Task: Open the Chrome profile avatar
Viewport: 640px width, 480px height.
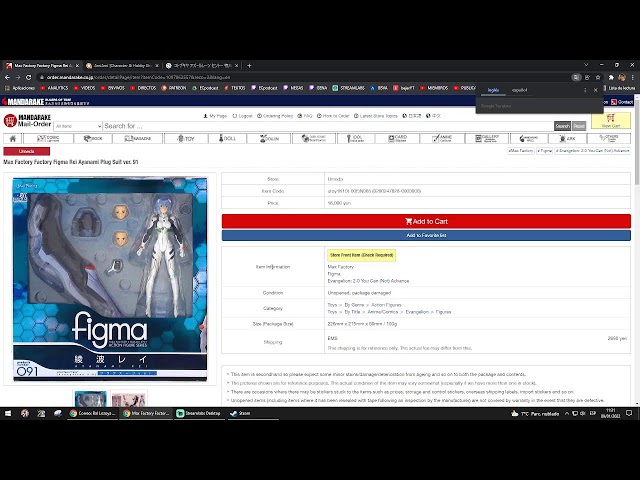Action: (622, 77)
